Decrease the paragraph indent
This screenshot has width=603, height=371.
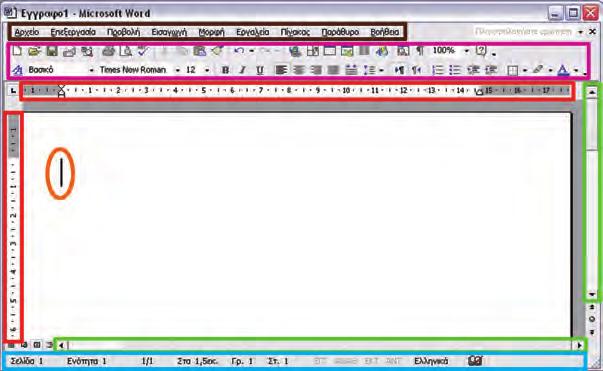click(x=473, y=70)
